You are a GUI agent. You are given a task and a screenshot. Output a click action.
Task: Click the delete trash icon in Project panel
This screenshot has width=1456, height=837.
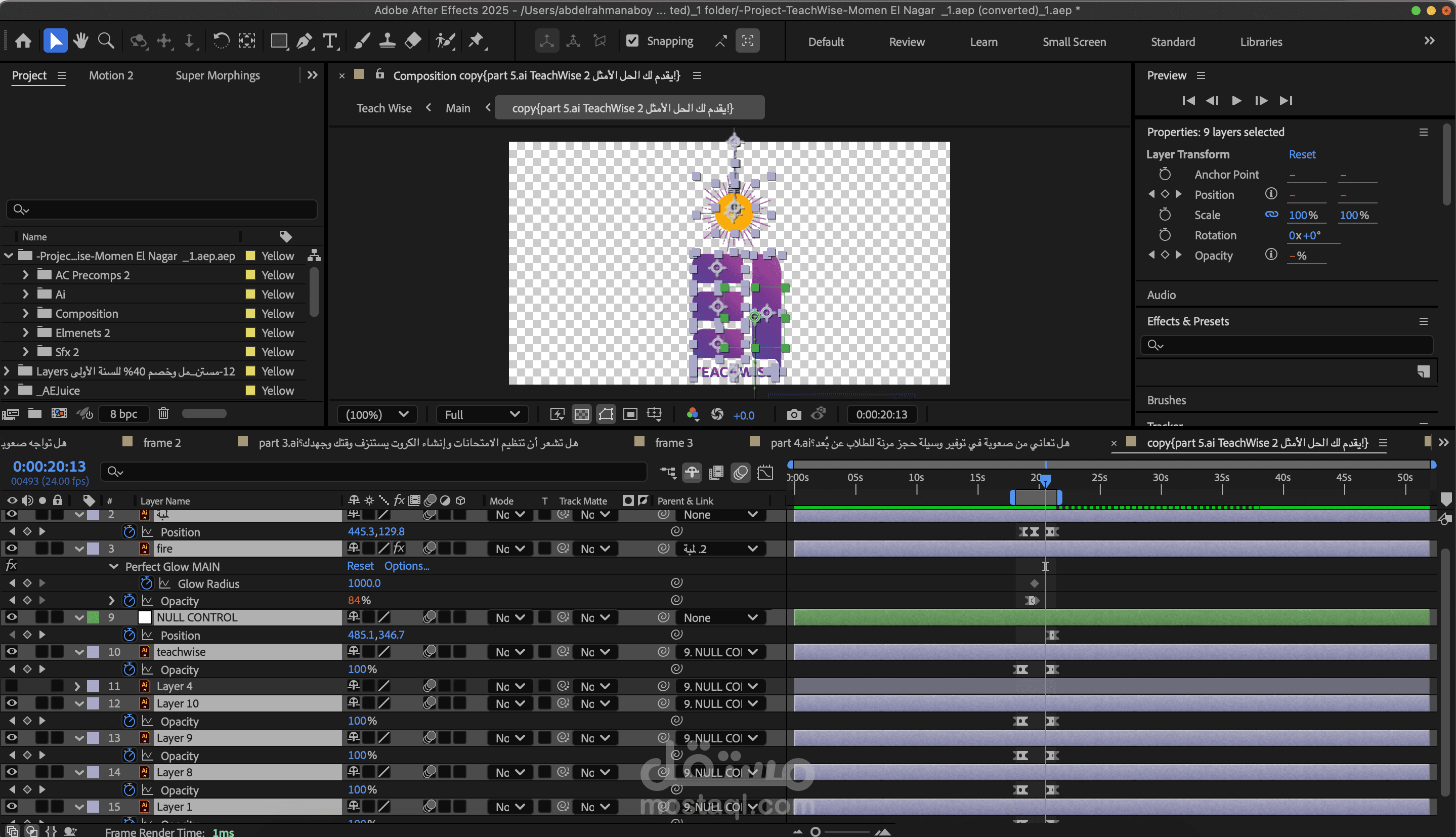coord(163,413)
